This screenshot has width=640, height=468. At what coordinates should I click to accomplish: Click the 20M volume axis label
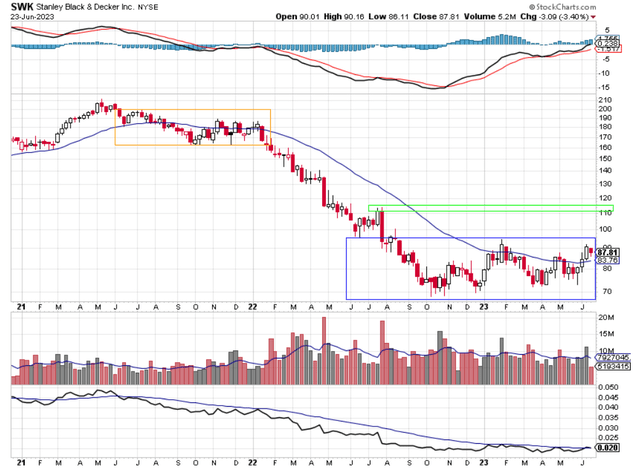(x=607, y=317)
